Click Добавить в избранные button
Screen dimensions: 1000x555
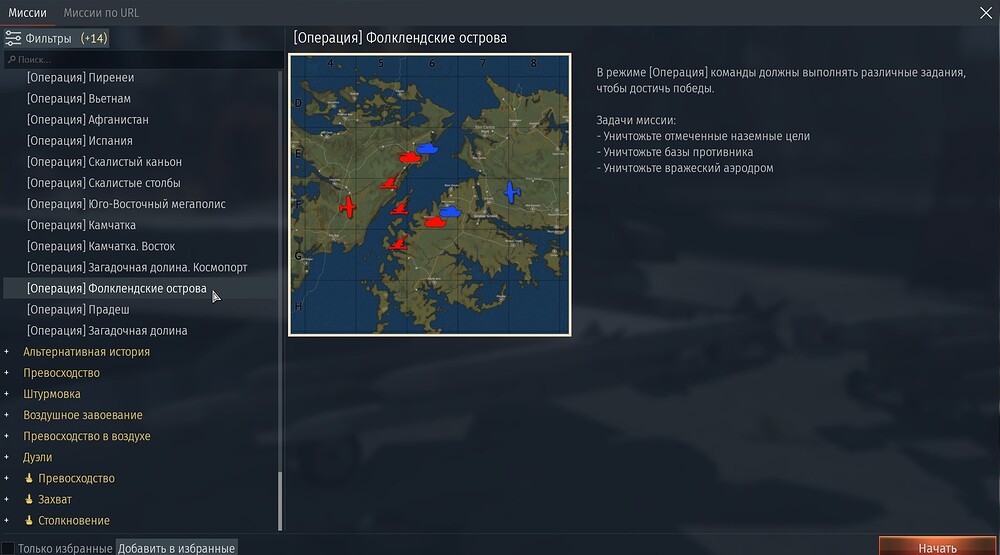pos(176,548)
